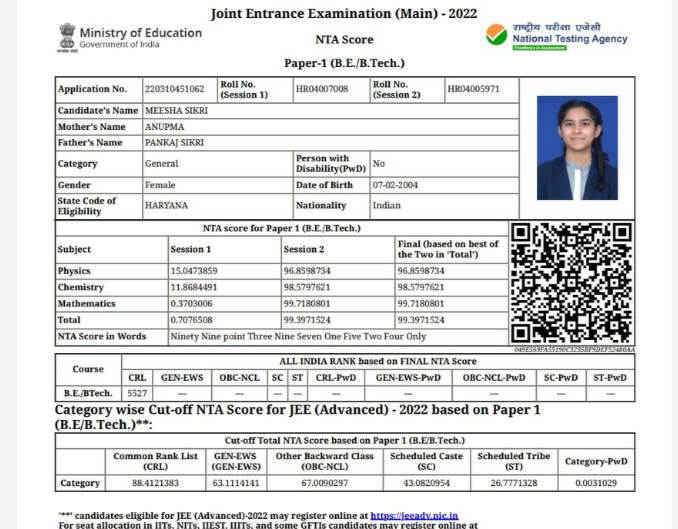Screen dimensions: 678x529
Task: Click the Ministry of Education emblem logo
Action: [x=67, y=38]
